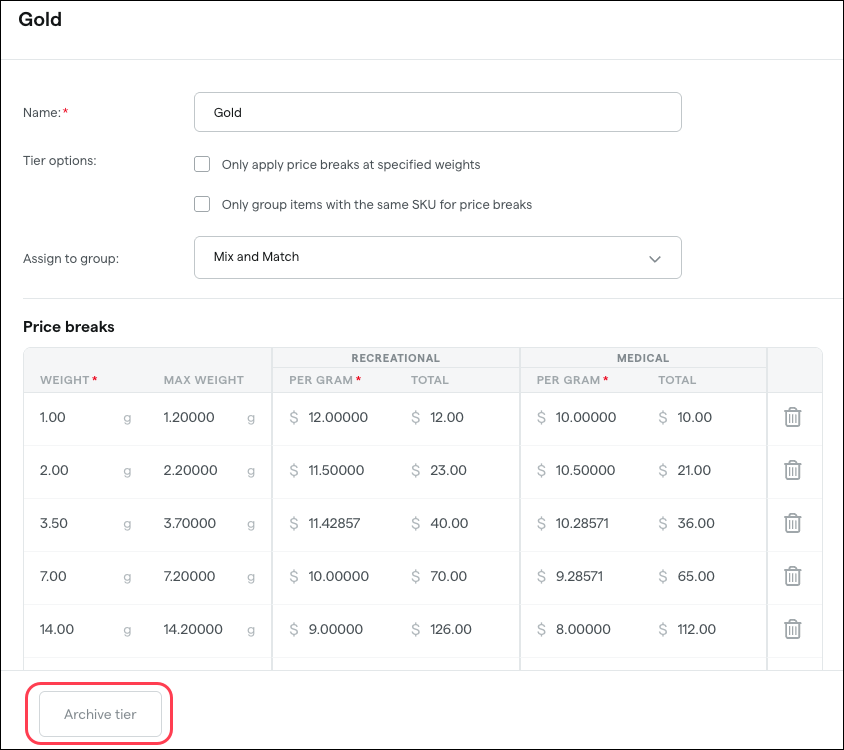This screenshot has height=750, width=844.
Task: Delete the 14.00 g price break row
Action: (792, 629)
